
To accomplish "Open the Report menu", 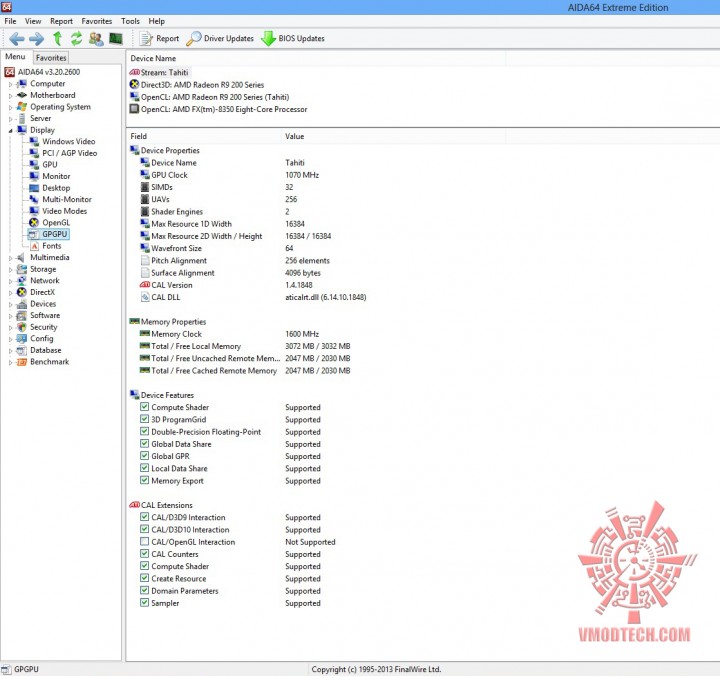I will pyautogui.click(x=62, y=21).
